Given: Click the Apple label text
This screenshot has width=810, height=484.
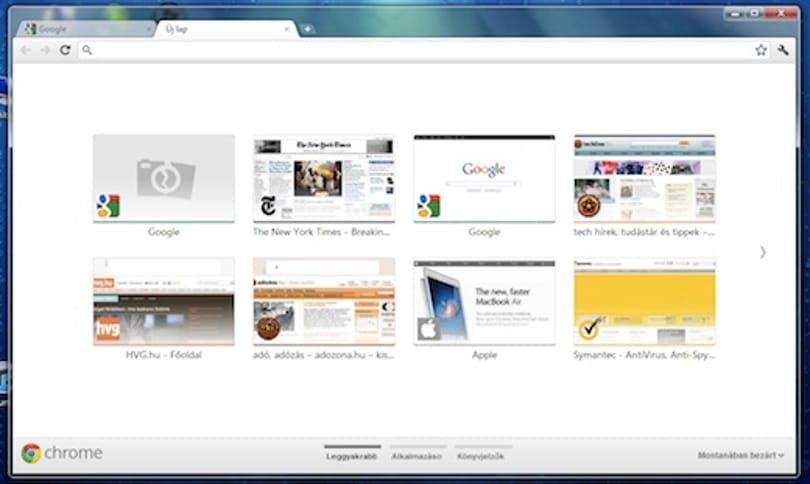Looking at the screenshot, I should 484,355.
